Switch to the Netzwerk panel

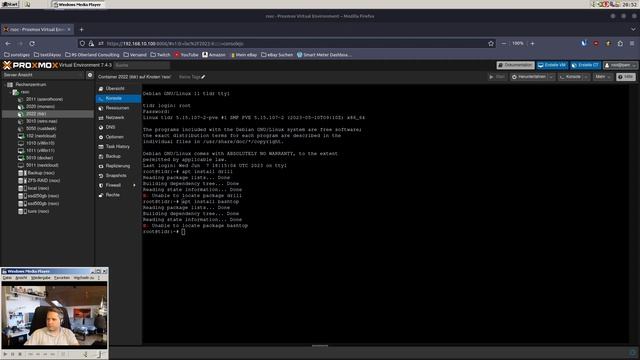[x=118, y=118]
